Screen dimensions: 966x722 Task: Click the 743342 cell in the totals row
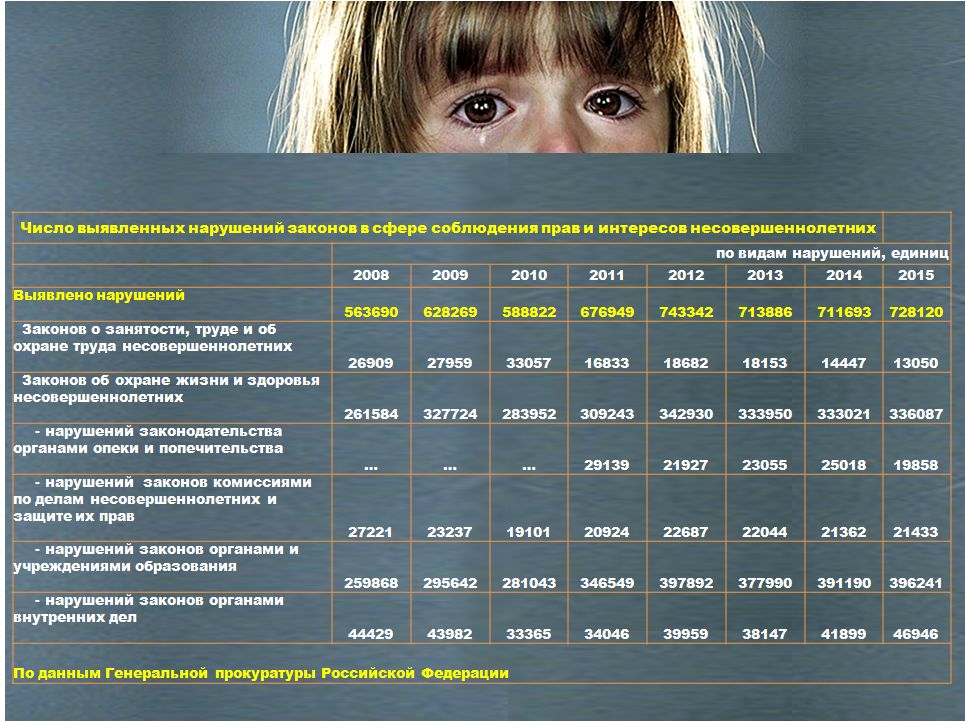click(686, 312)
